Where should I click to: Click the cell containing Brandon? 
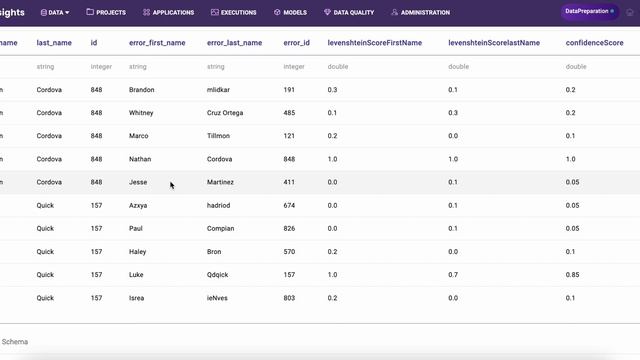pos(142,90)
